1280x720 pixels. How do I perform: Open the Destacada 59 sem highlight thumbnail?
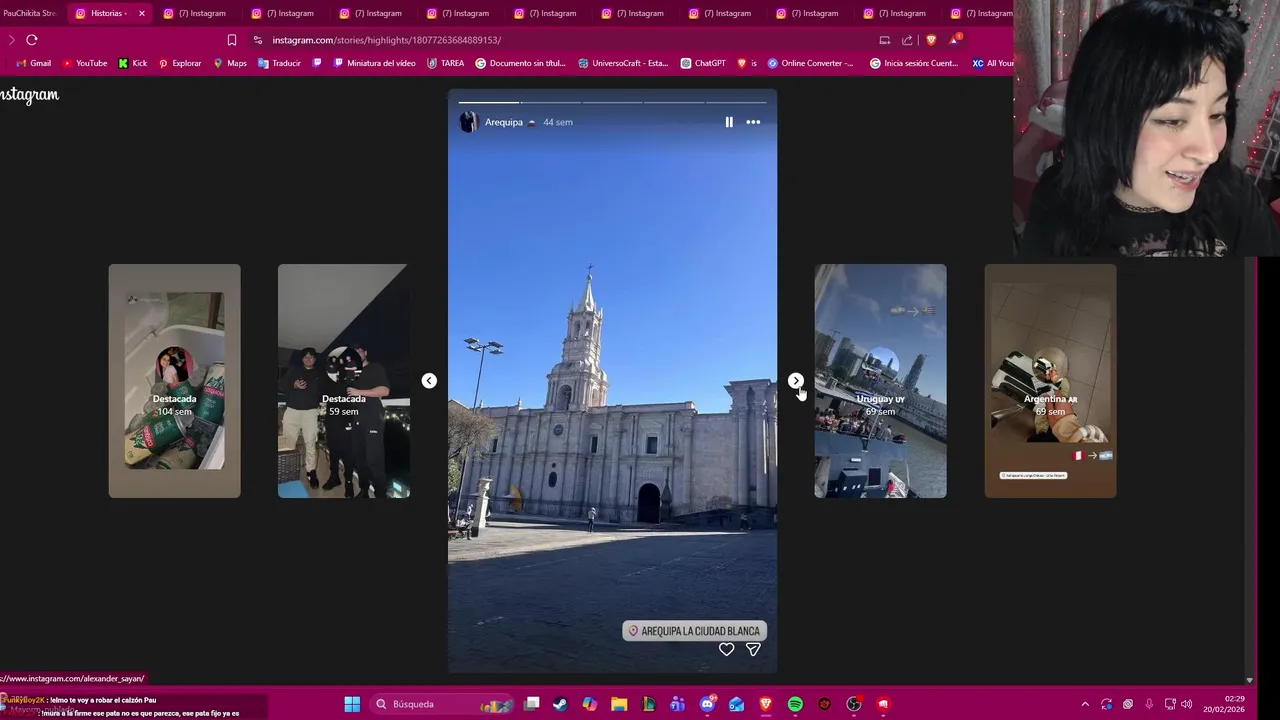pos(343,381)
